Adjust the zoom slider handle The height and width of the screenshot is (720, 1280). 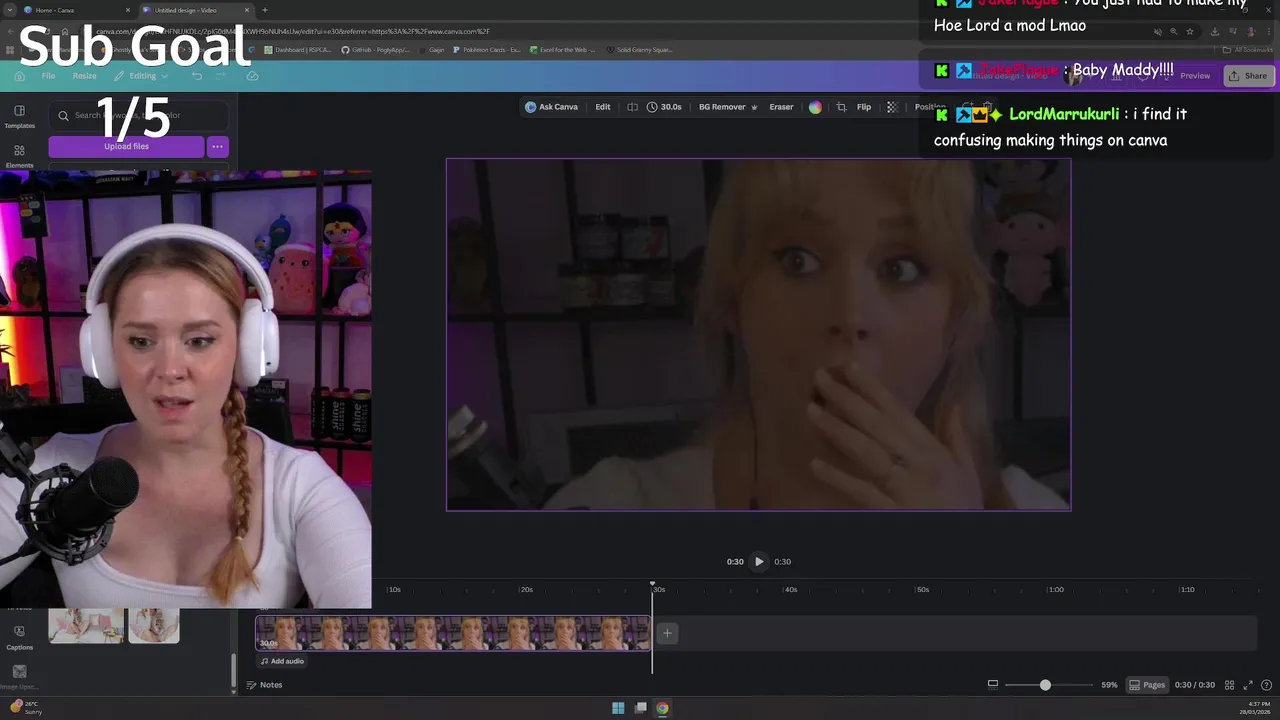pyautogui.click(x=1045, y=685)
